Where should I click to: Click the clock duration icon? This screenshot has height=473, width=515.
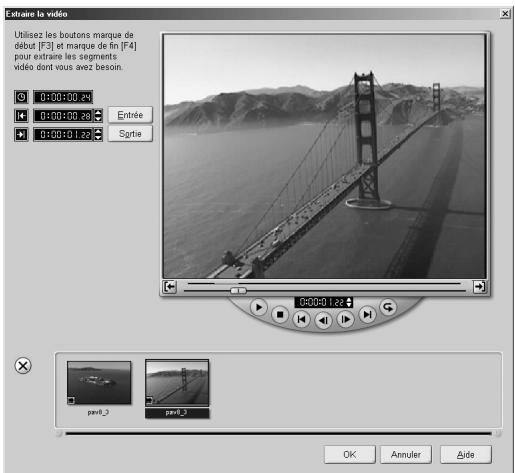tap(21, 97)
